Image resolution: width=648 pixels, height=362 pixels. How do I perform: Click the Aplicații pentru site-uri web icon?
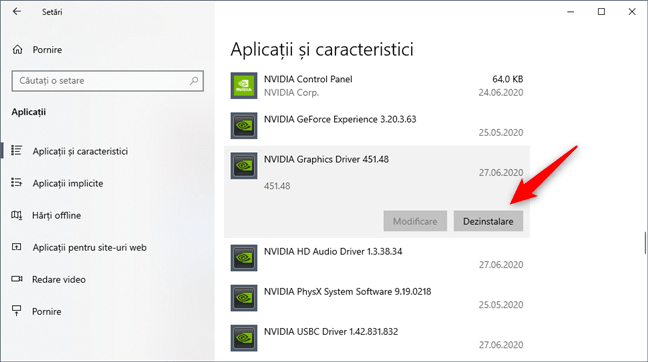17,247
